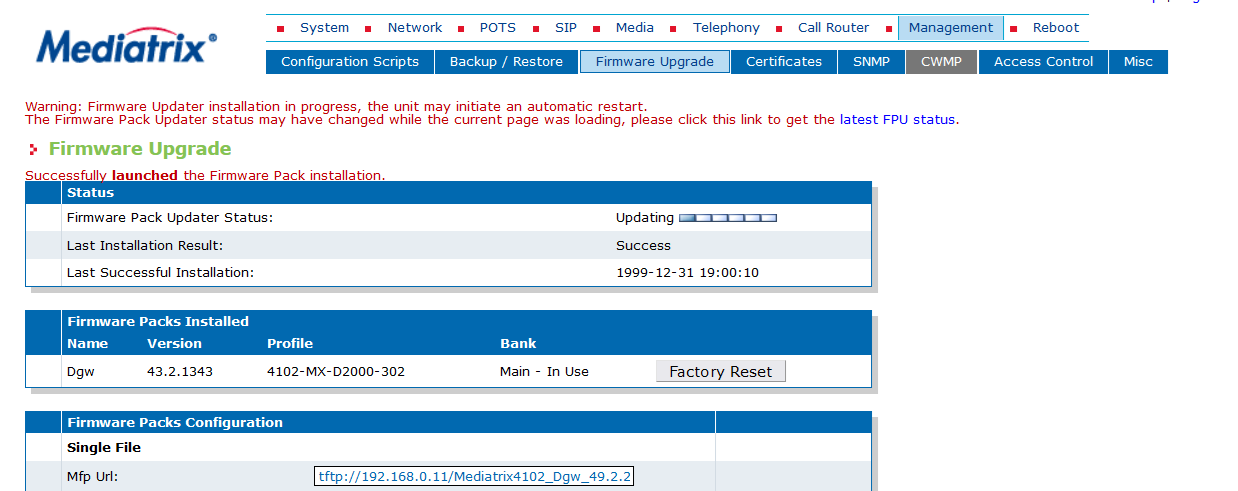Open the SIP menu

click(x=566, y=28)
